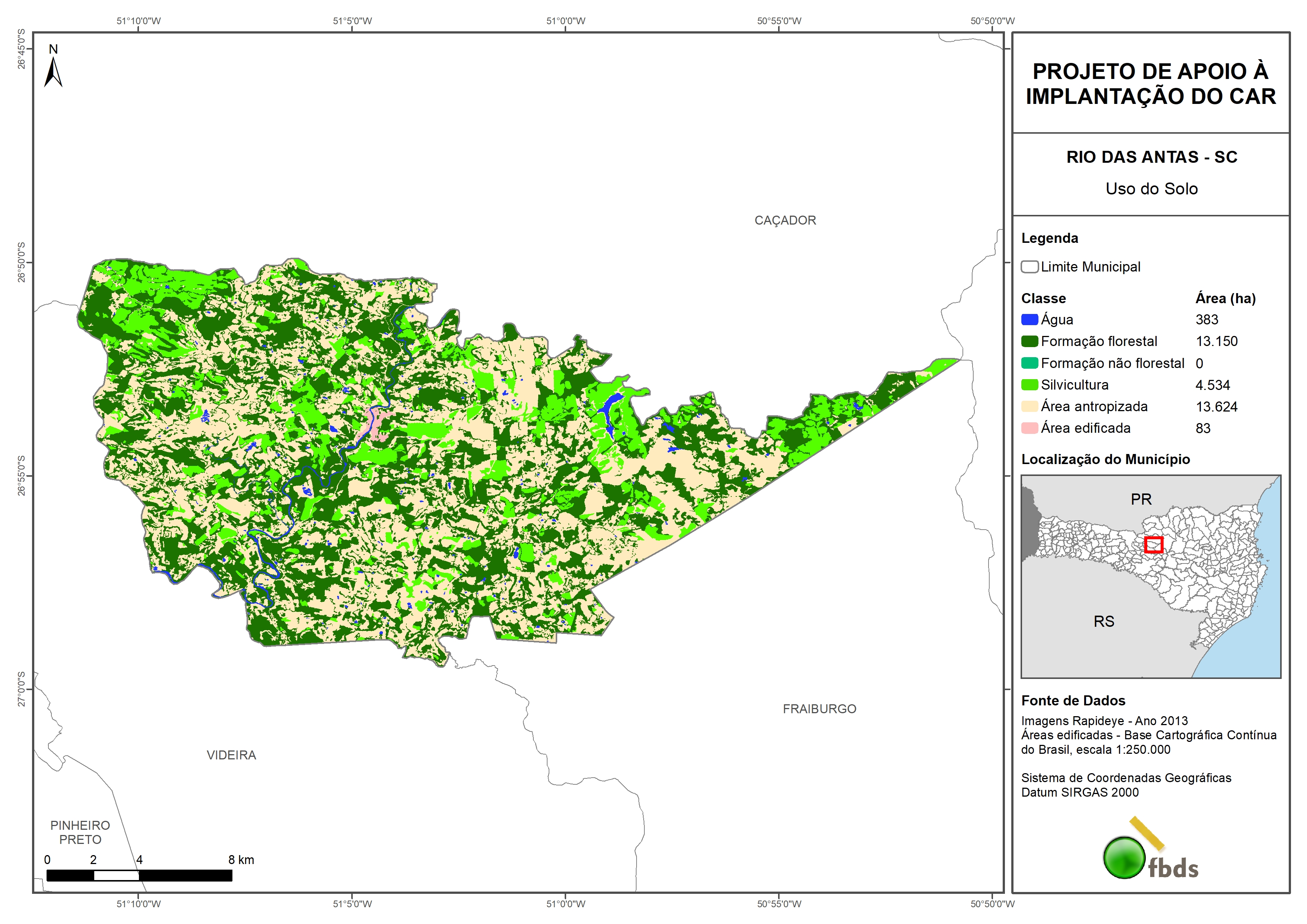The height and width of the screenshot is (924, 1307).
Task: Click the yellow stripe above the fbds logo
Action: [x=1147, y=833]
